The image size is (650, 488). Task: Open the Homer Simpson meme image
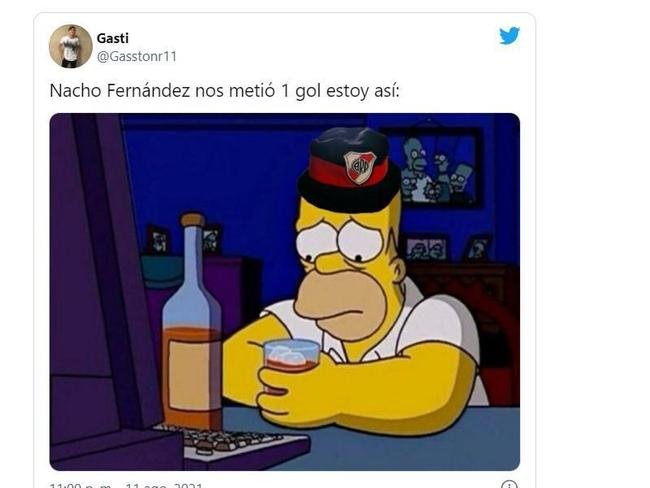click(x=284, y=291)
